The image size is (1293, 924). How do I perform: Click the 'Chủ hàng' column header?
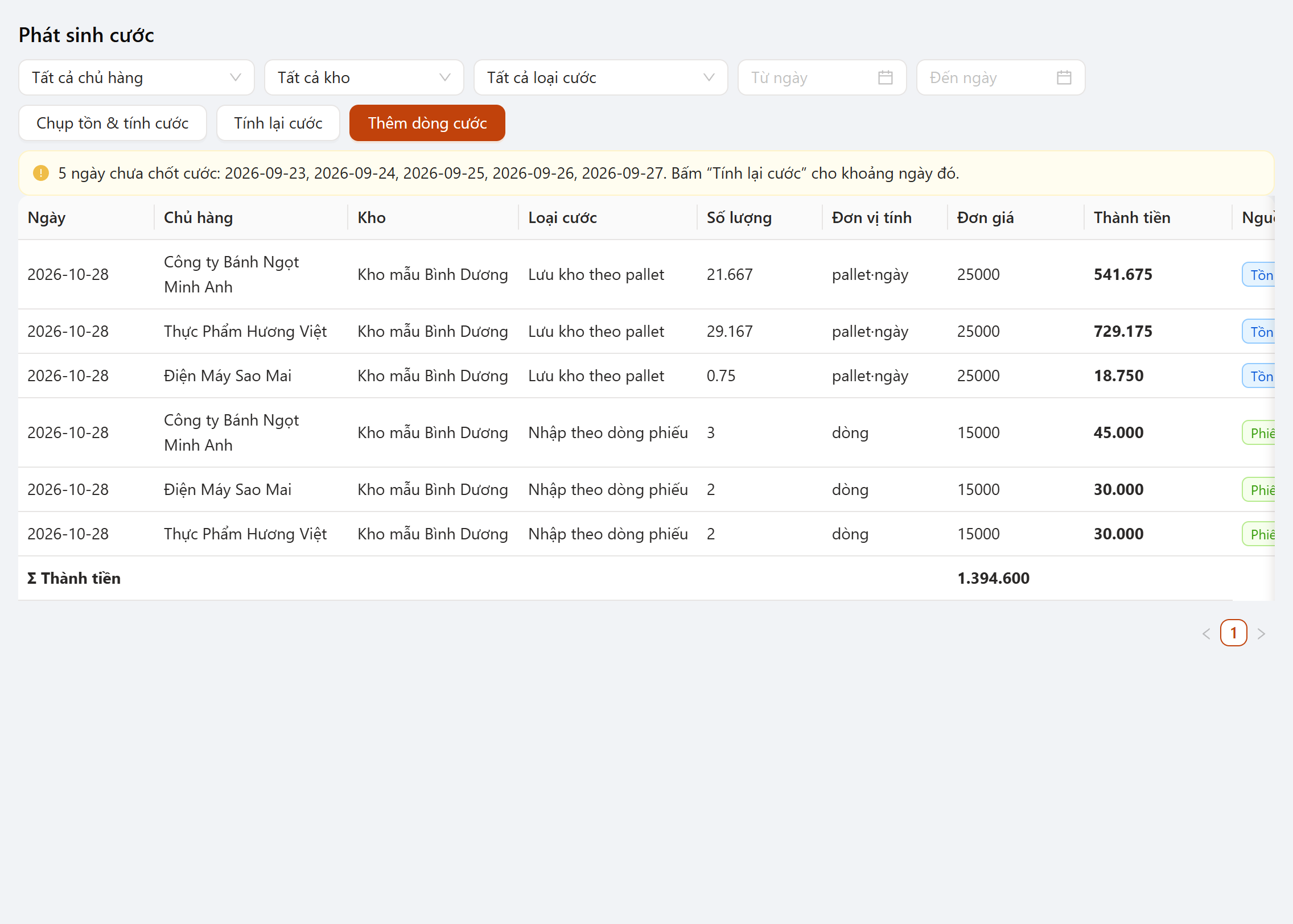251,218
